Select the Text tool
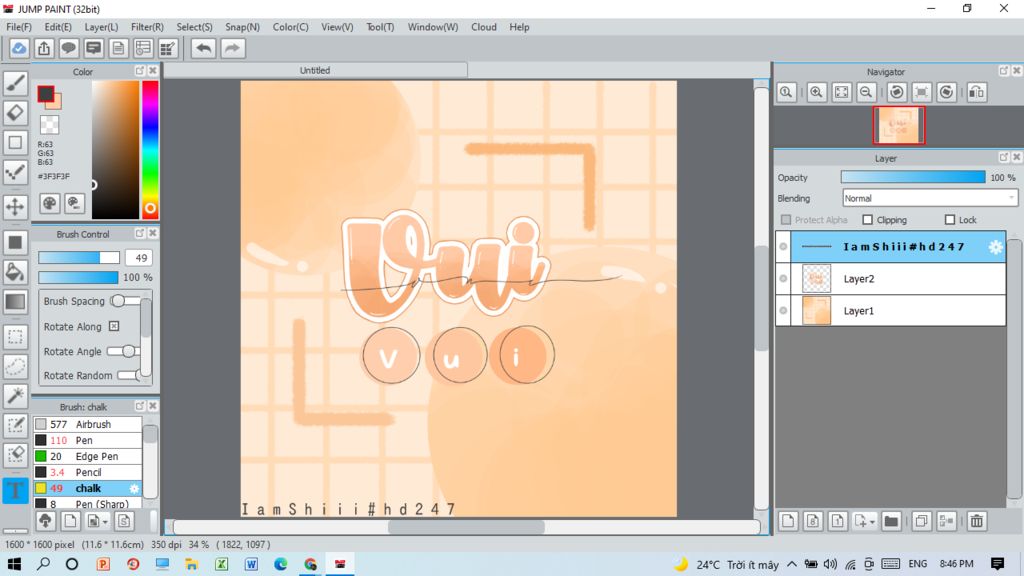The width and height of the screenshot is (1024, 576). tap(15, 490)
